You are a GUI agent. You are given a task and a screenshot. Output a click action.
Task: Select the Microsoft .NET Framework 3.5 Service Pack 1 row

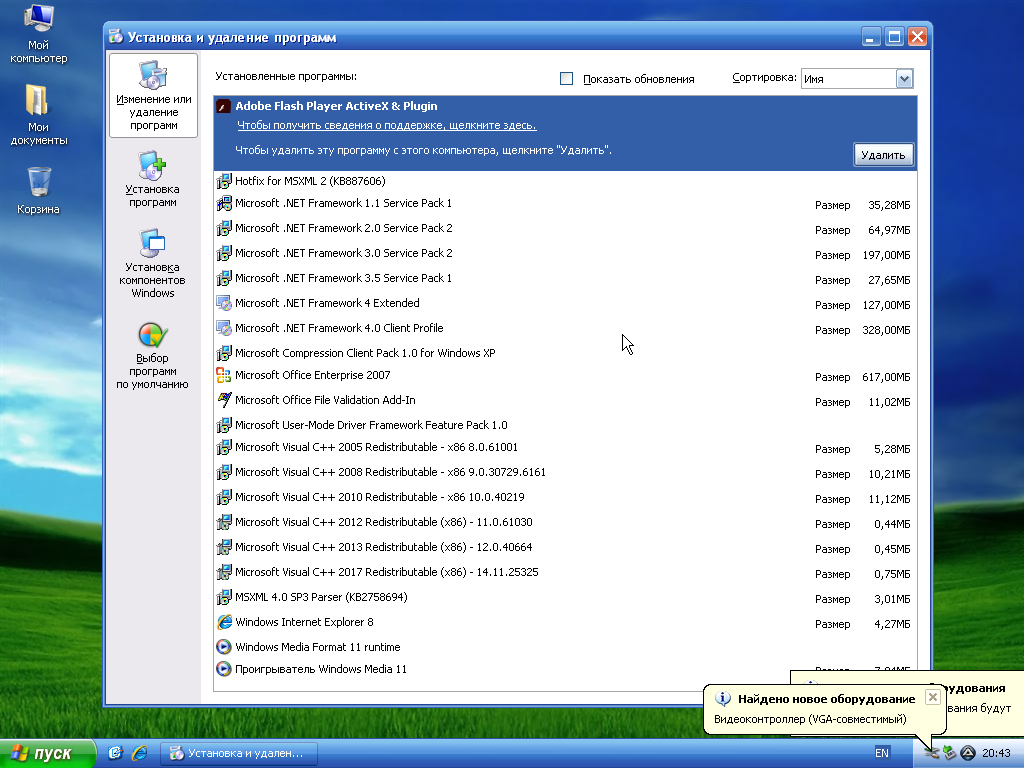pos(566,278)
